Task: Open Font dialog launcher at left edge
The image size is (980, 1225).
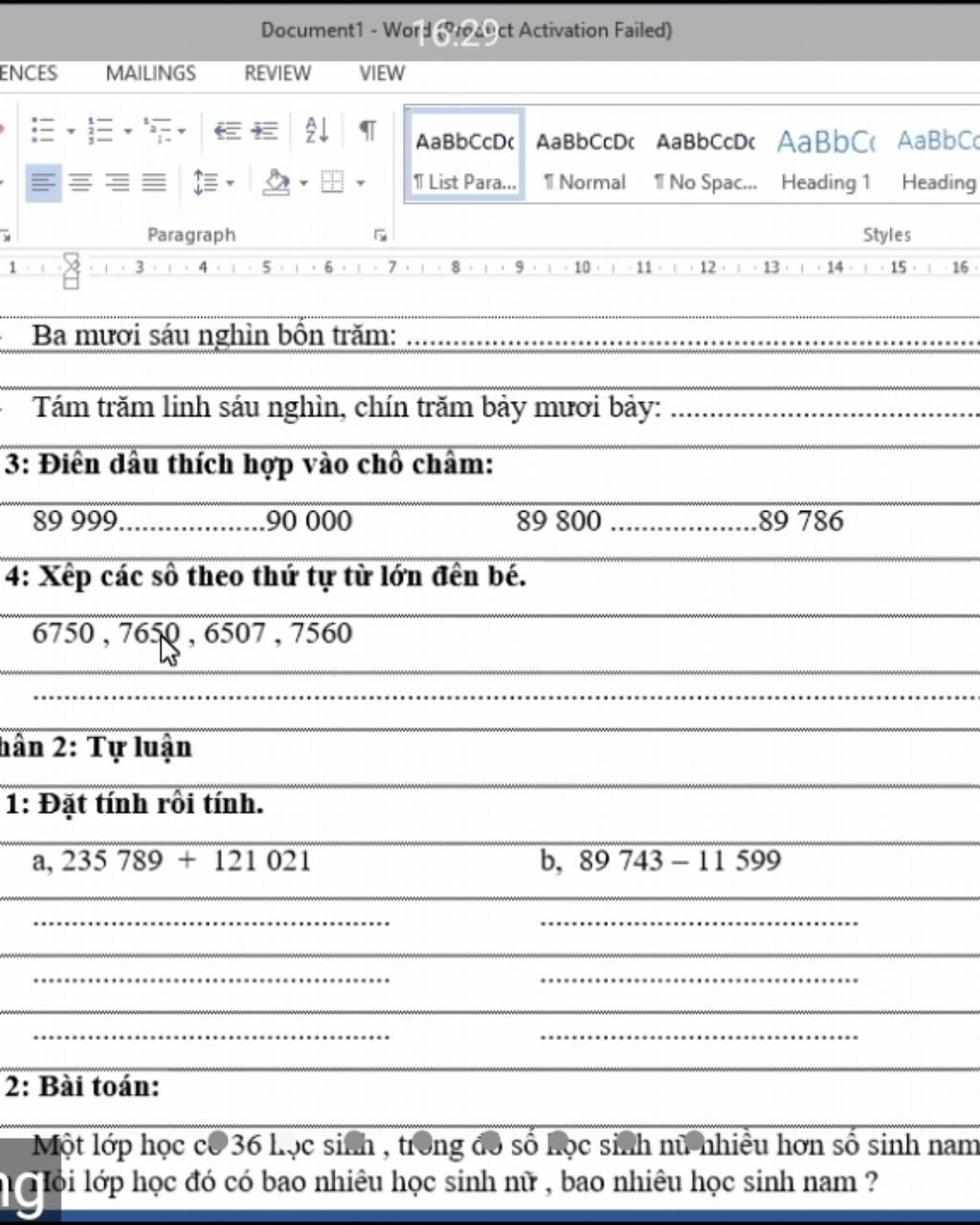Action: [5, 235]
